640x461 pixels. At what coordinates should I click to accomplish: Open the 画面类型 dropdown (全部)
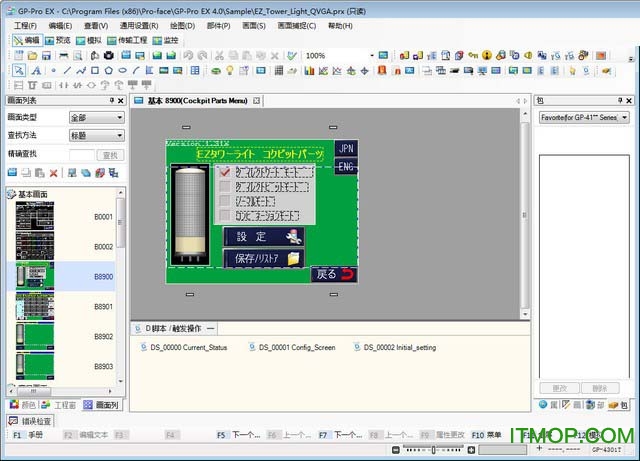97,118
